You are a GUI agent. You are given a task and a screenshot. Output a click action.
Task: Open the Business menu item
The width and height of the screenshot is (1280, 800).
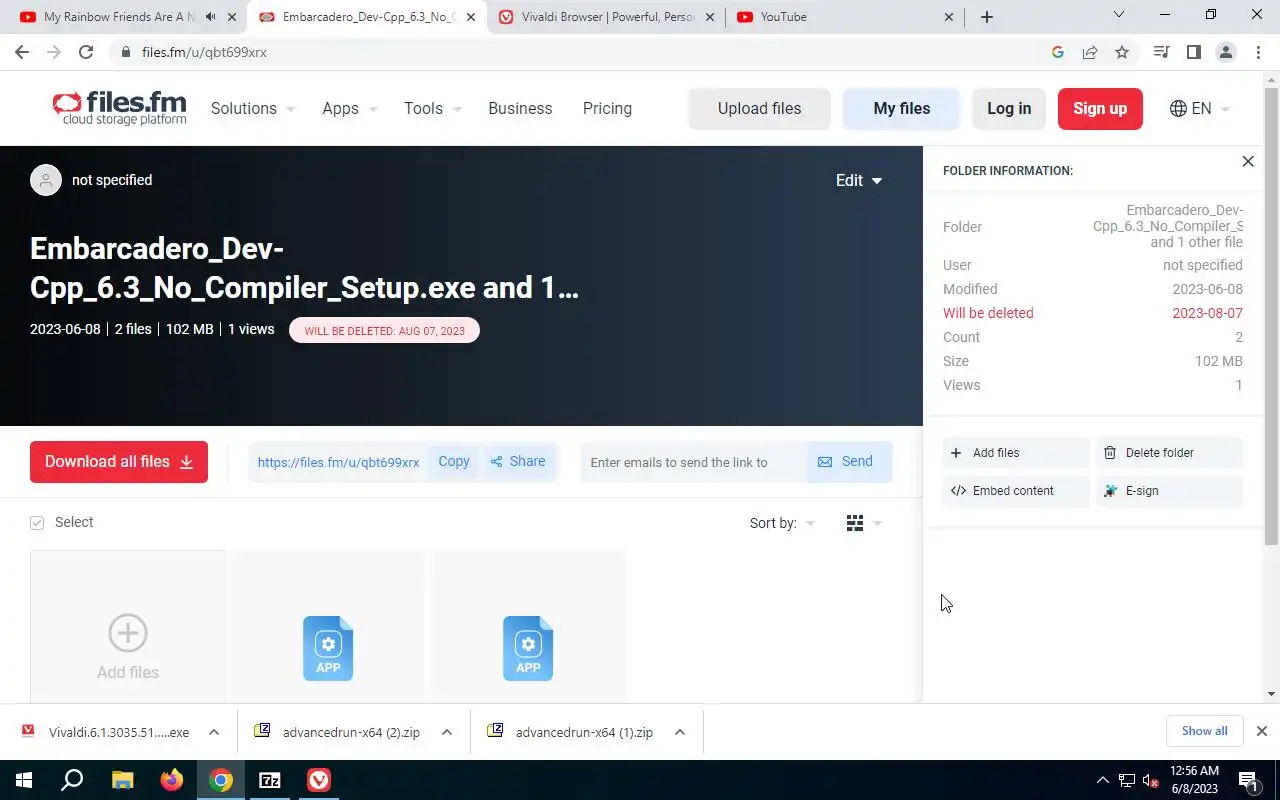(520, 108)
